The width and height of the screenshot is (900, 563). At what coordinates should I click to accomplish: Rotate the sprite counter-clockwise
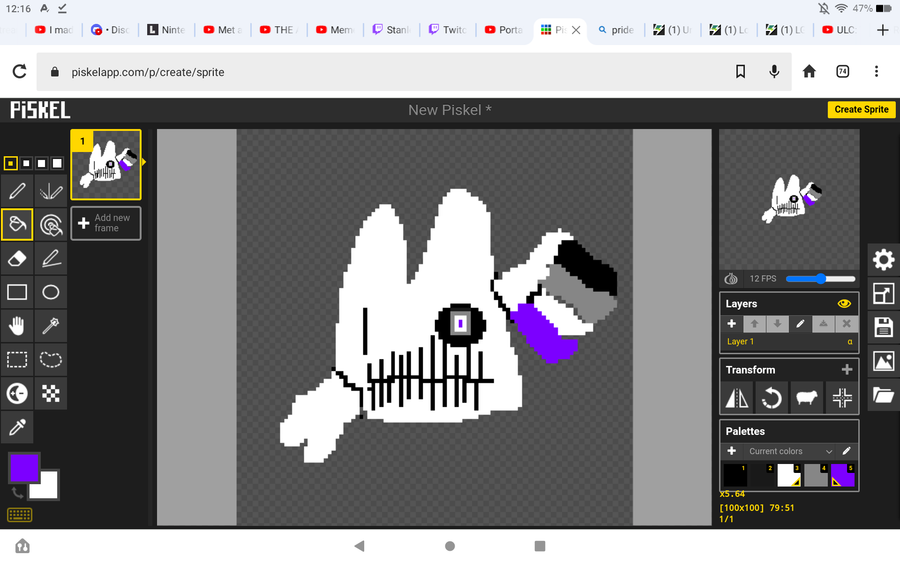pyautogui.click(x=772, y=398)
